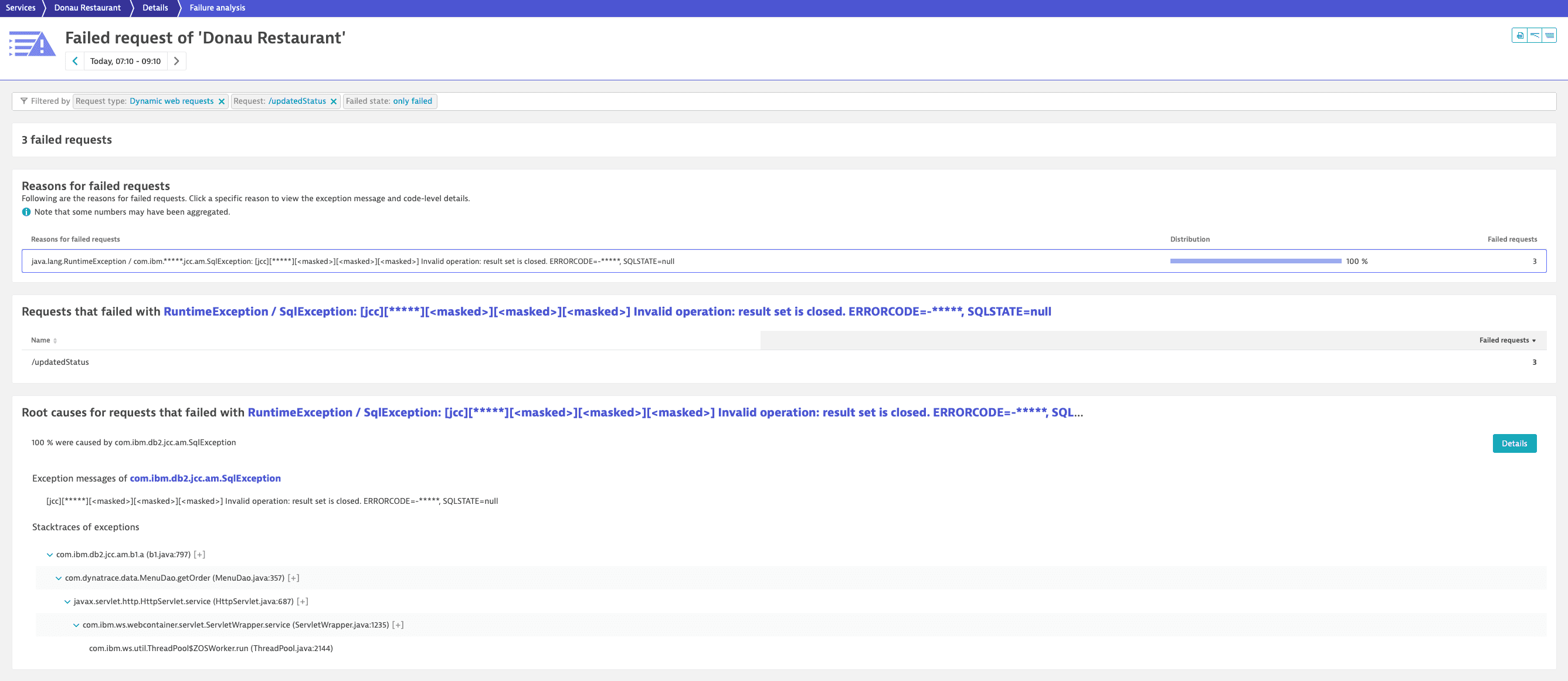Collapse the MenuDao.getOrder stack frame
The image size is (1568, 681).
pyautogui.click(x=59, y=578)
